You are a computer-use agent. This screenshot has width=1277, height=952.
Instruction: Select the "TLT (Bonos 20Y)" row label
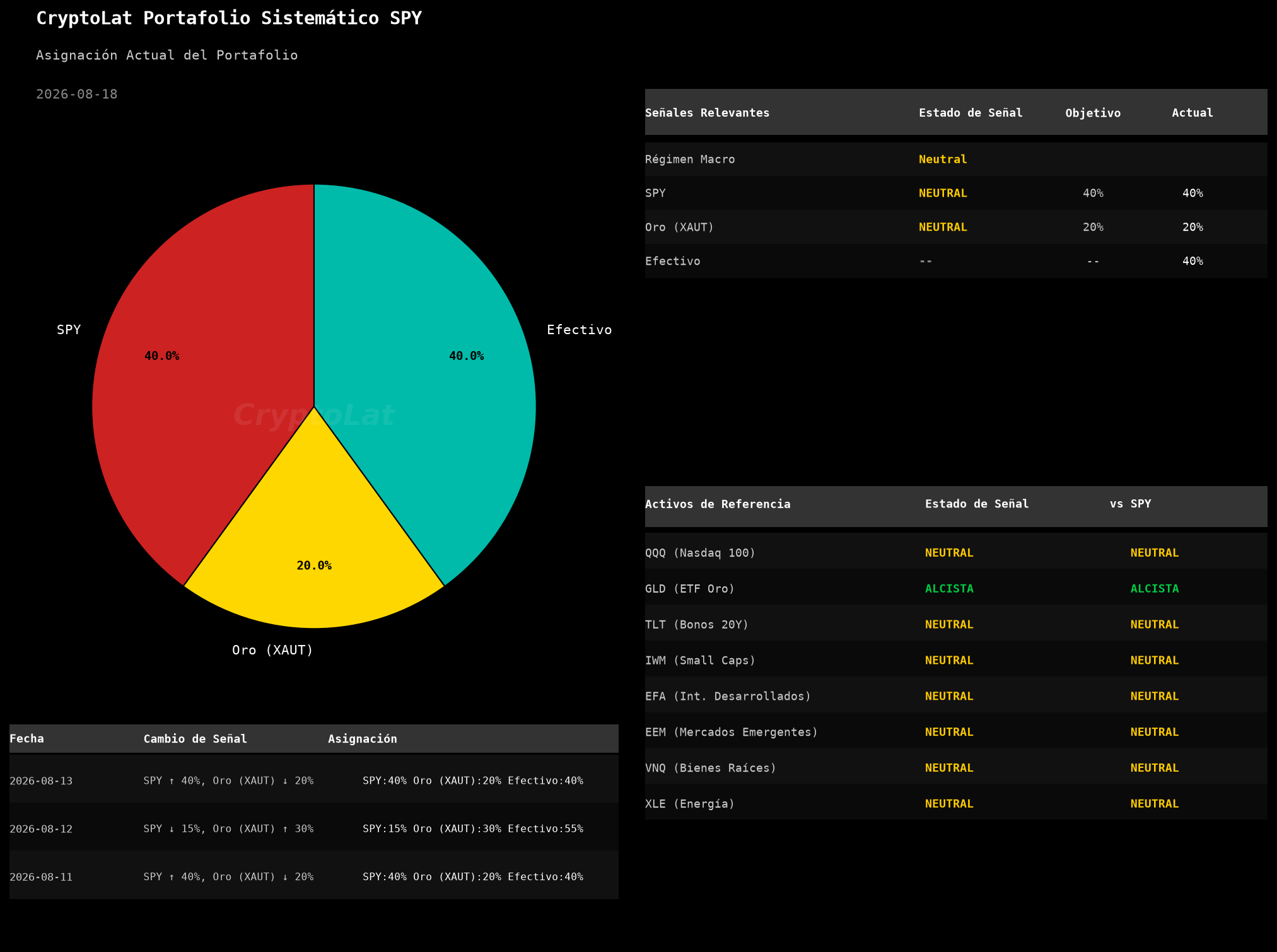click(x=697, y=625)
